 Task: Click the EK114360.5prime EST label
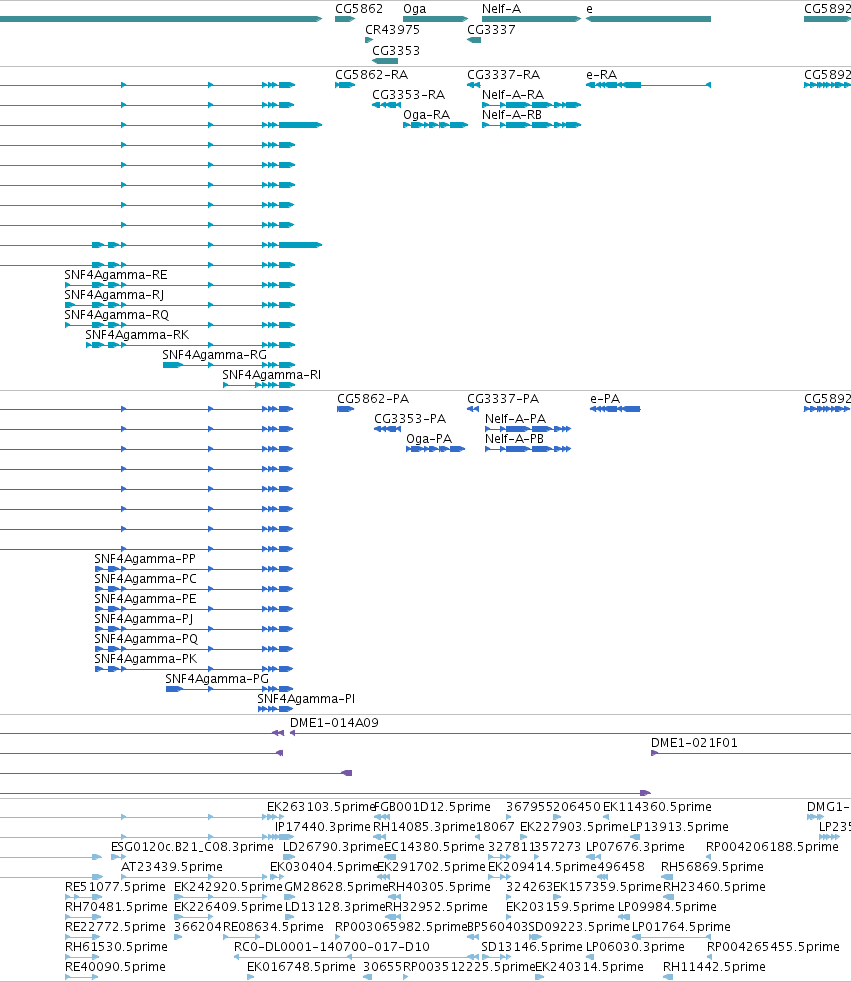click(658, 807)
